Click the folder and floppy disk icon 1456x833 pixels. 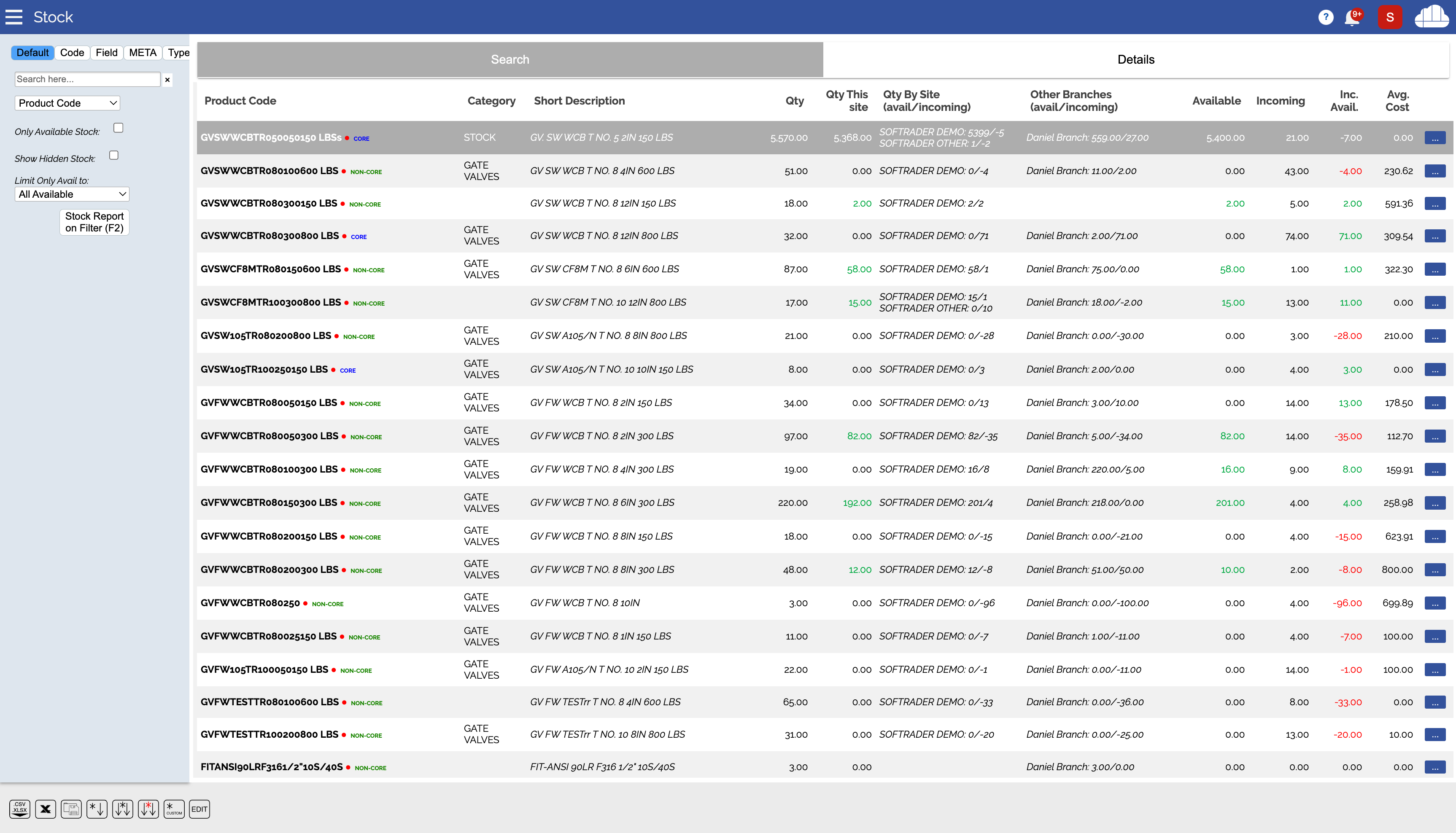point(71,809)
